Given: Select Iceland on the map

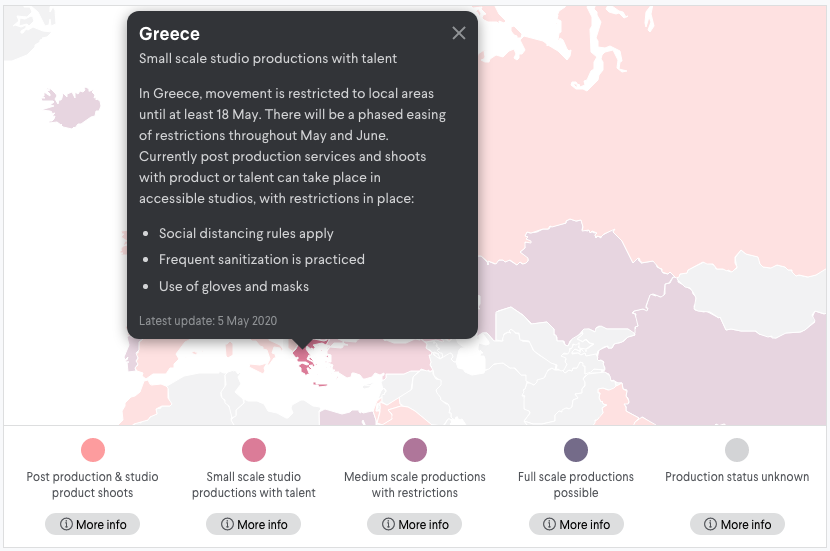Looking at the screenshot, I should coord(71,108).
